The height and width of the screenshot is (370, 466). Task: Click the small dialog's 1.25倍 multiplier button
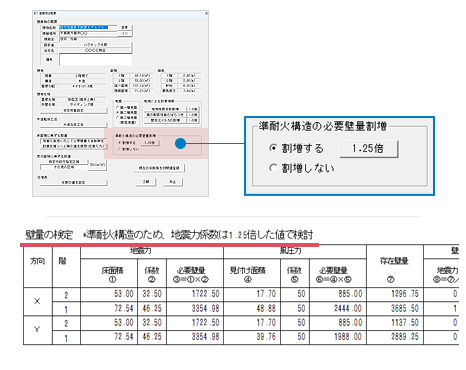(x=150, y=143)
